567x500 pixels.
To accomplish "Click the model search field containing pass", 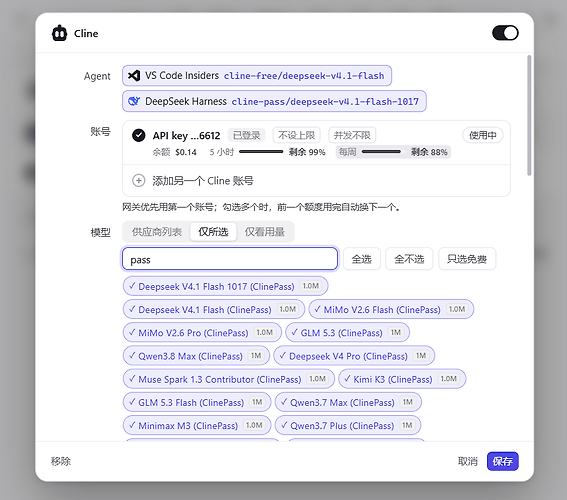I will pos(230,259).
